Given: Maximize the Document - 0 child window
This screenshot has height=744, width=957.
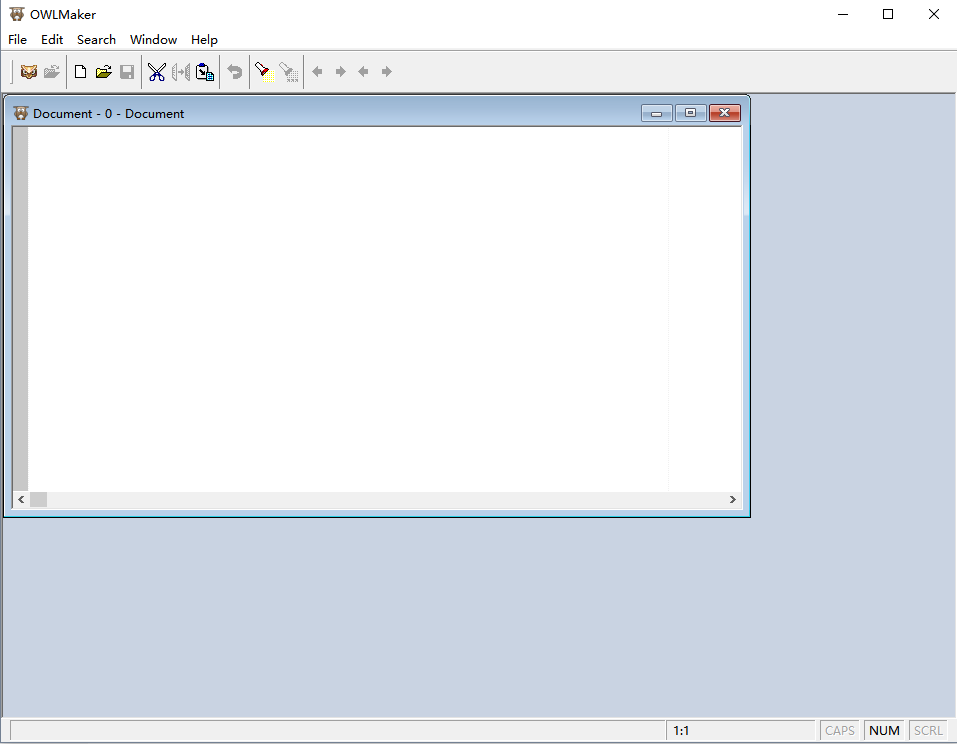Looking at the screenshot, I should pyautogui.click(x=690, y=113).
